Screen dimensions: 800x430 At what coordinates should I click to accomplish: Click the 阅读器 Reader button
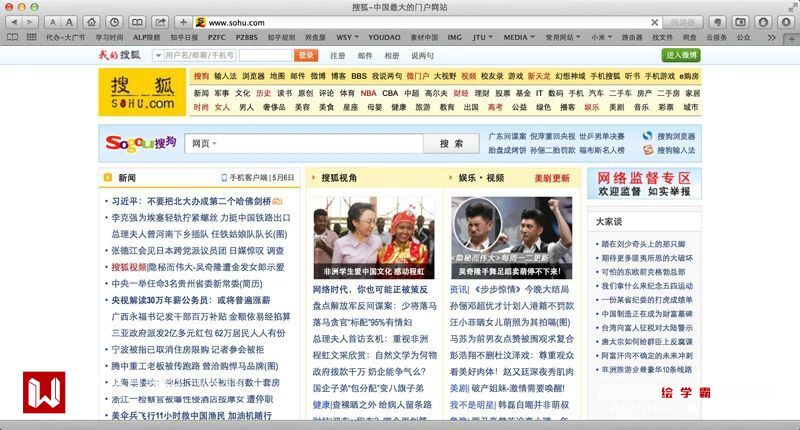pyautogui.click(x=683, y=22)
